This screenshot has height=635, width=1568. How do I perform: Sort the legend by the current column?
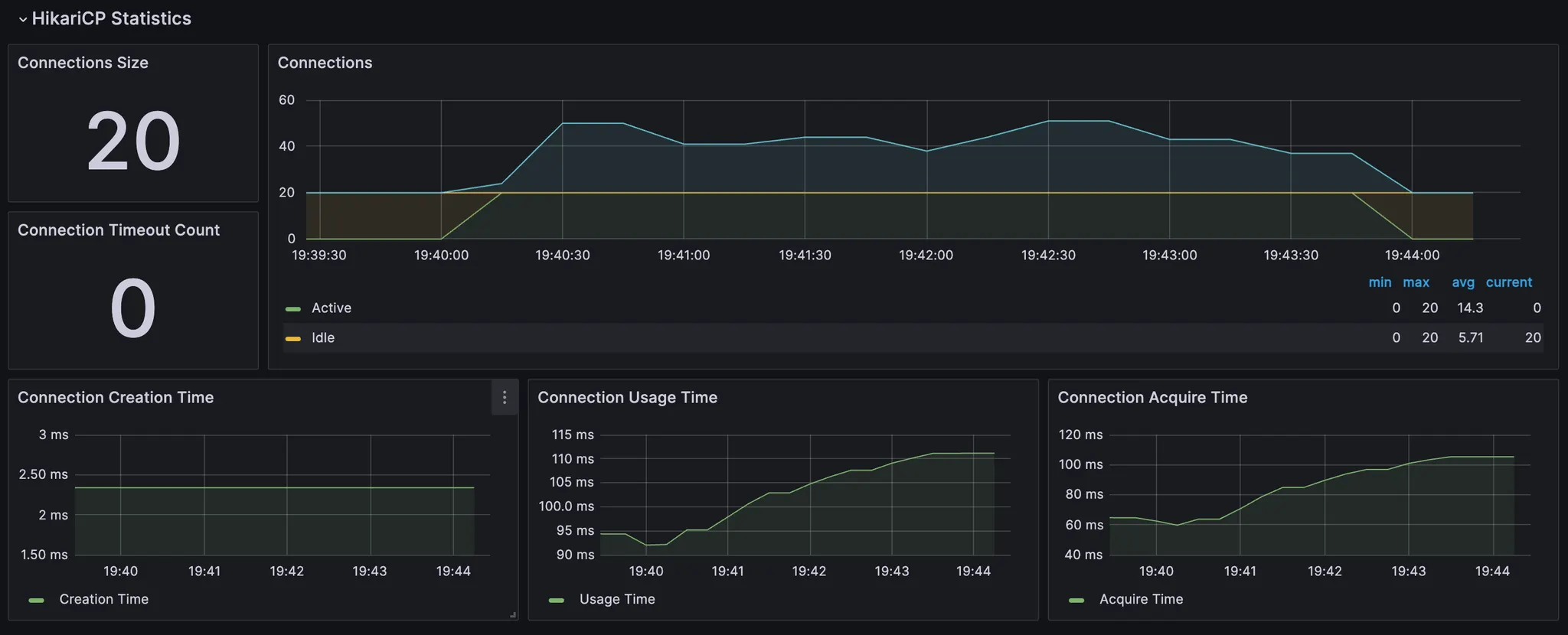(1508, 282)
